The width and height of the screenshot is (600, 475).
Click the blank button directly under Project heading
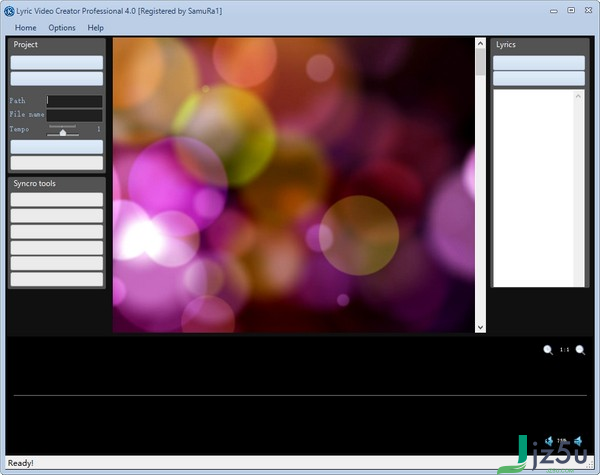[57, 62]
